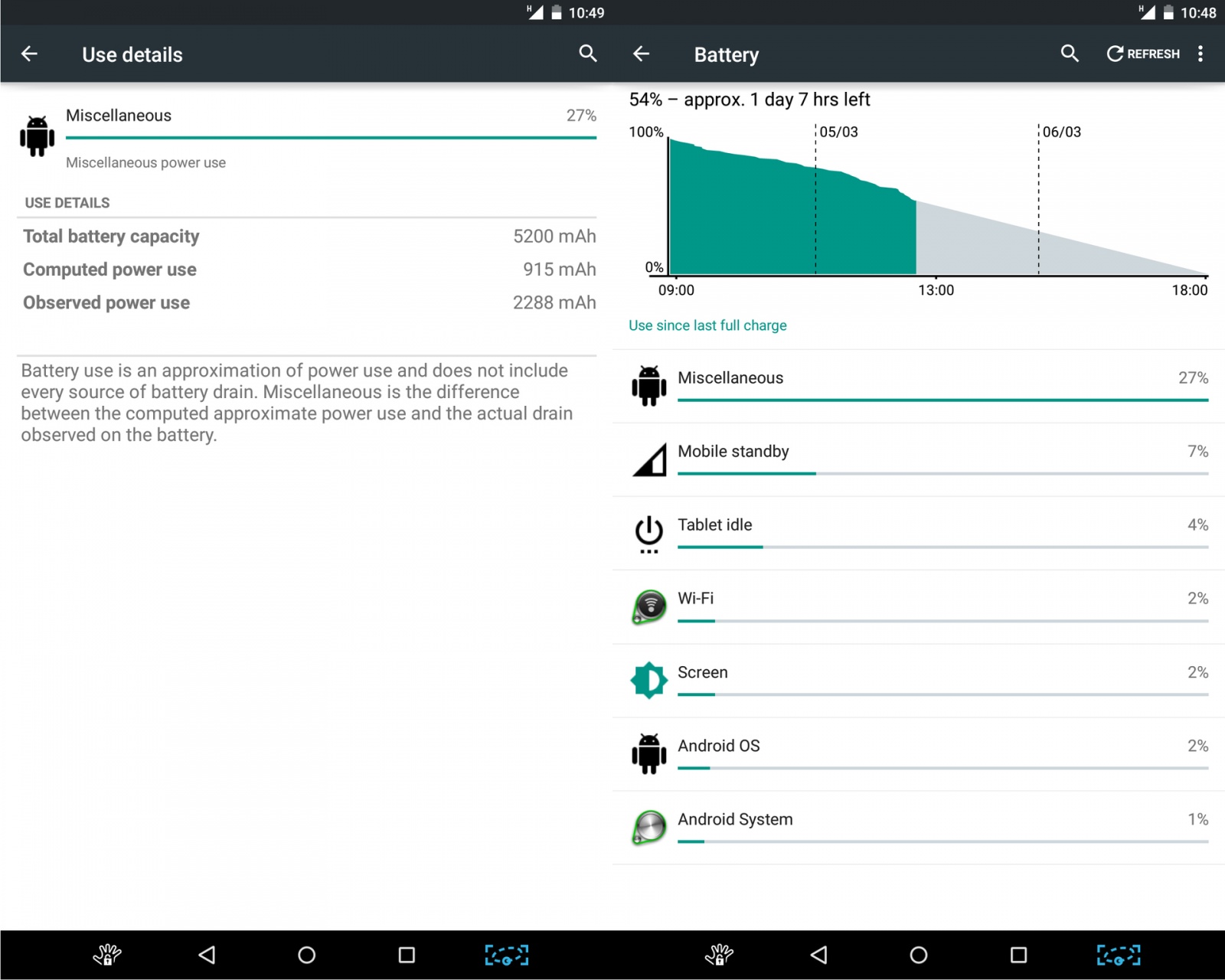Tap the Home circle under Use details
Image resolution: width=1225 pixels, height=980 pixels.
(306, 955)
